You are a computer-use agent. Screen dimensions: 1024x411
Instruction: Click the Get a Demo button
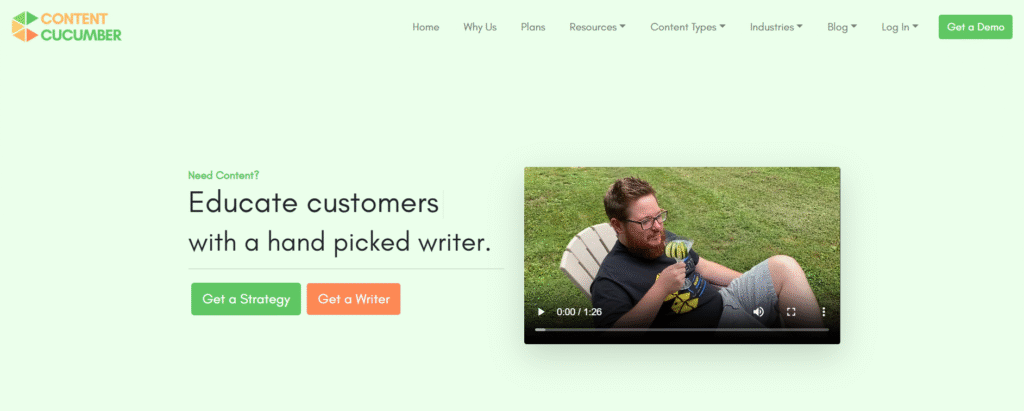pyautogui.click(x=976, y=27)
